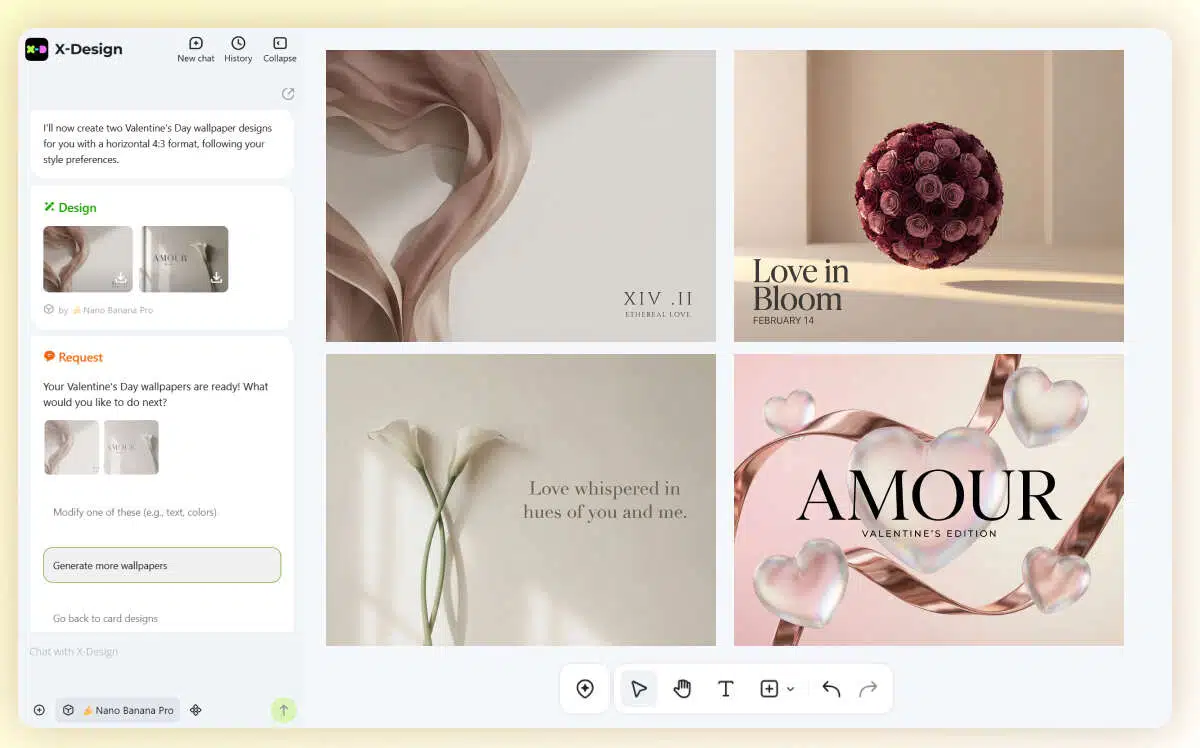Image resolution: width=1200 pixels, height=748 pixels.
Task: Click the plus attachment icon in chat
Action: 39,710
